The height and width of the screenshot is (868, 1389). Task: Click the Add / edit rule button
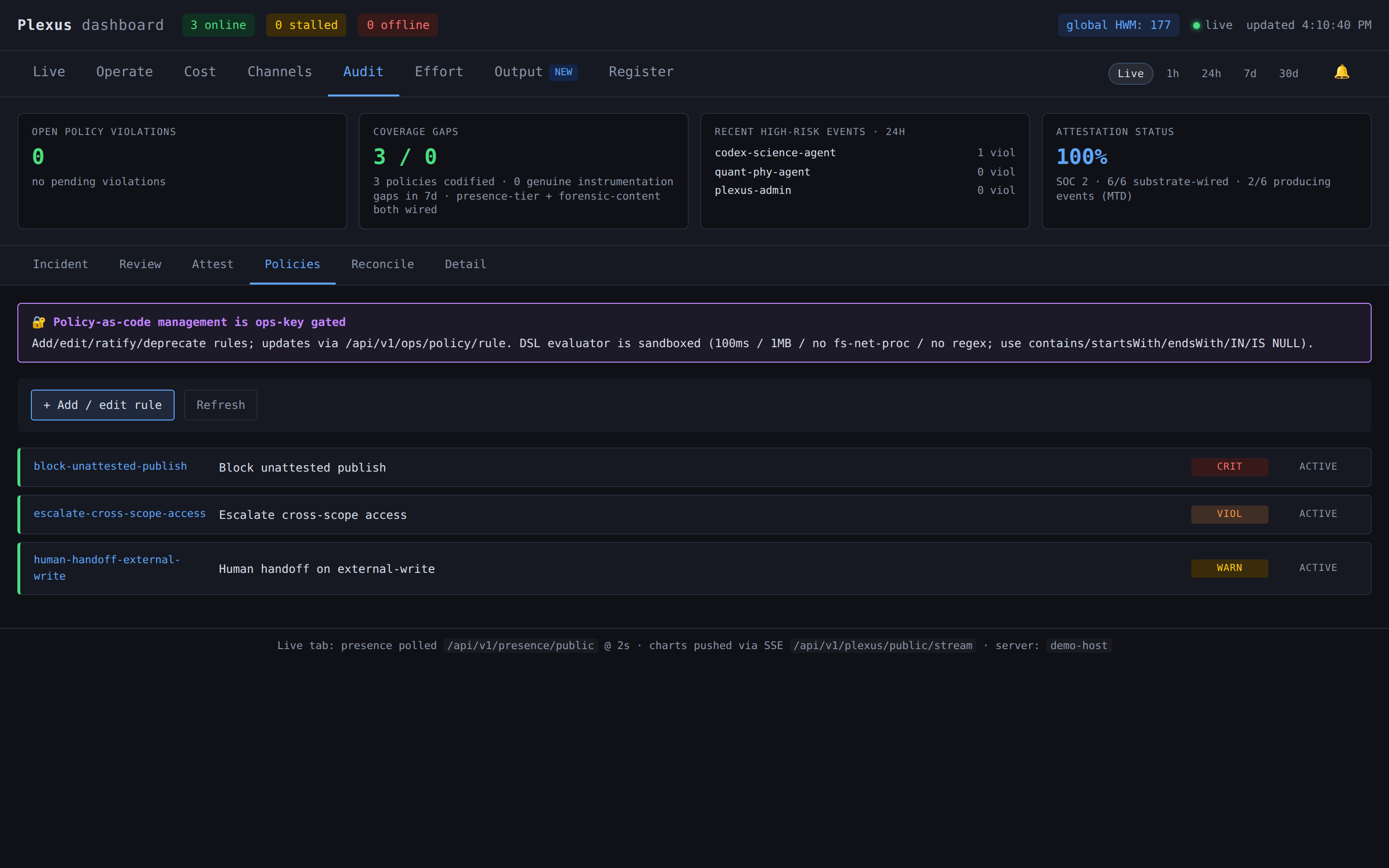click(103, 405)
